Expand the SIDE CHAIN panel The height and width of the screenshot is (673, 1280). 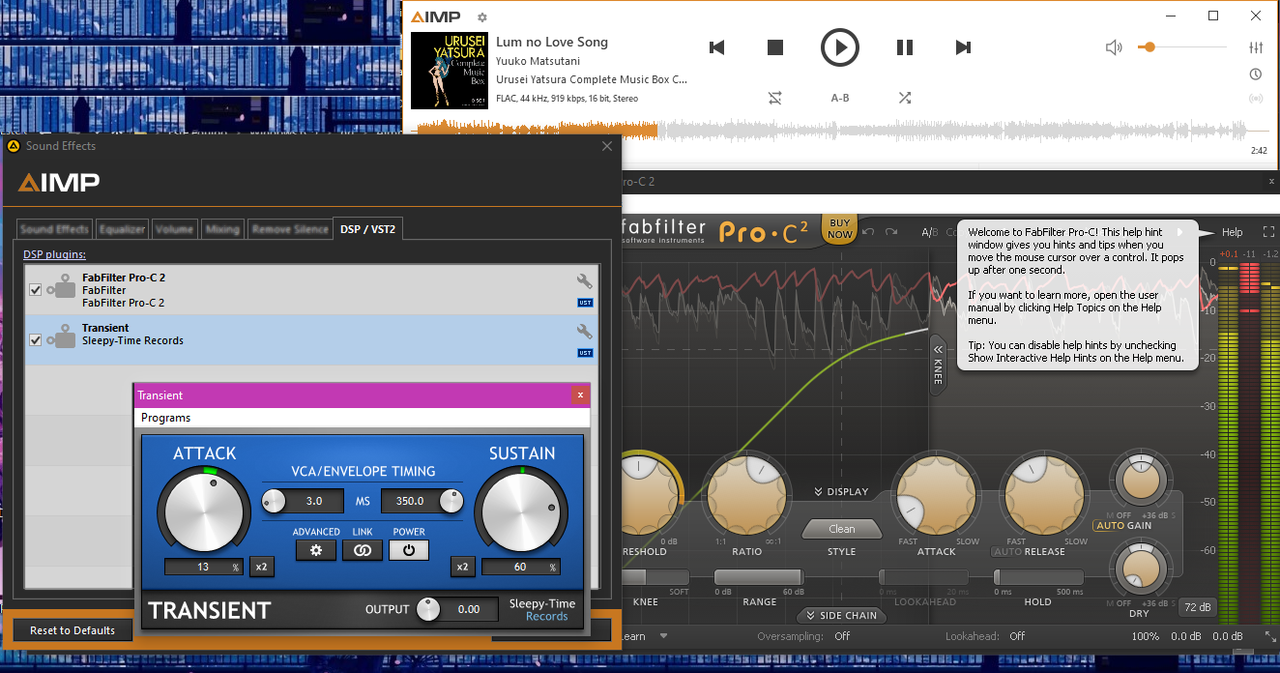(842, 616)
